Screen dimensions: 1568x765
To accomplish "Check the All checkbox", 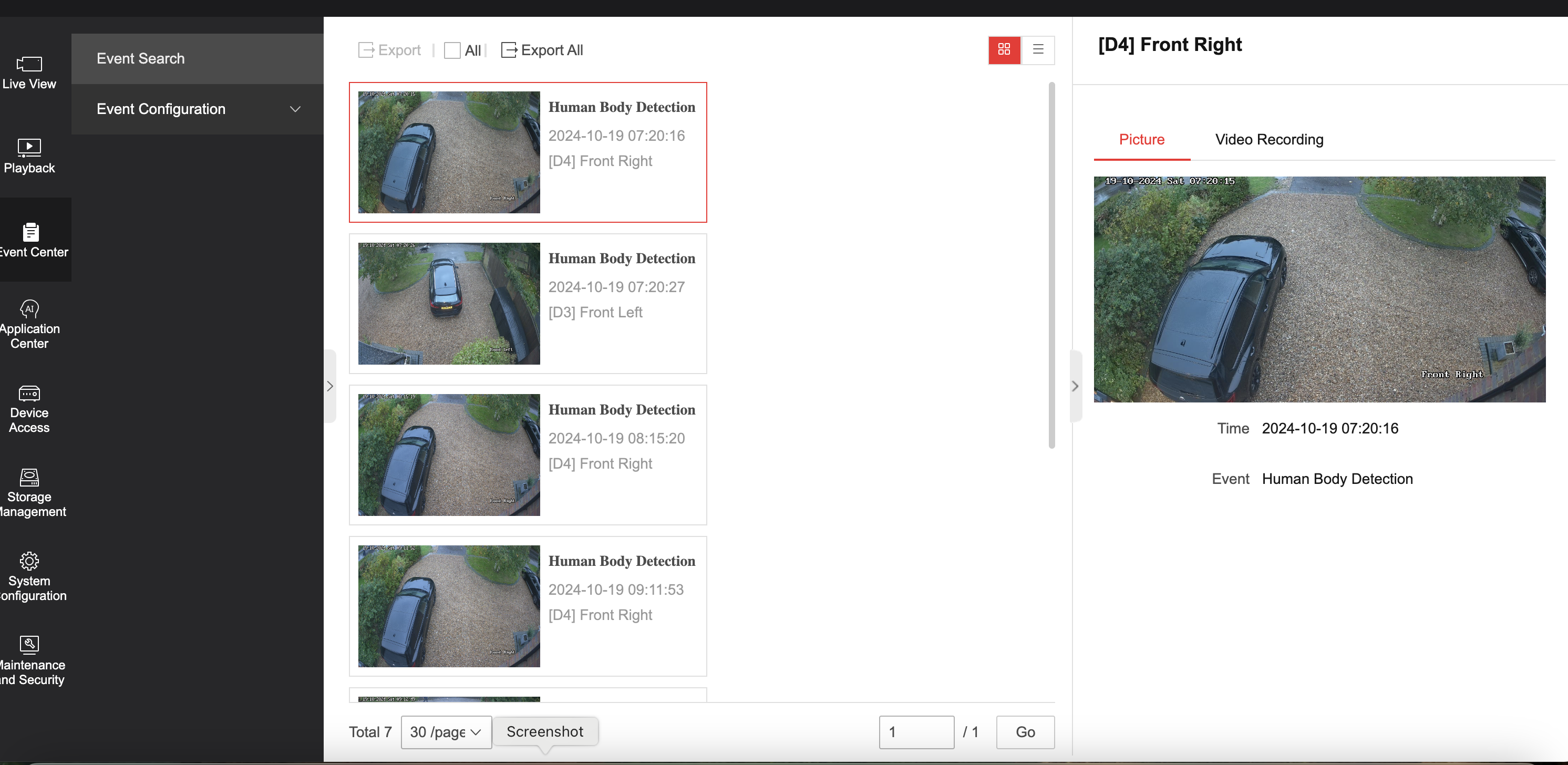I will coord(452,50).
